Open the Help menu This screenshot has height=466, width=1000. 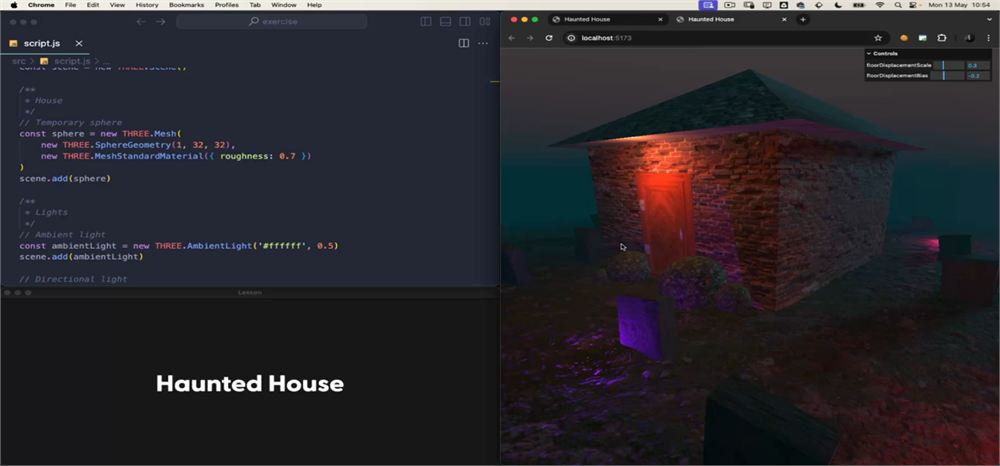[314, 4]
